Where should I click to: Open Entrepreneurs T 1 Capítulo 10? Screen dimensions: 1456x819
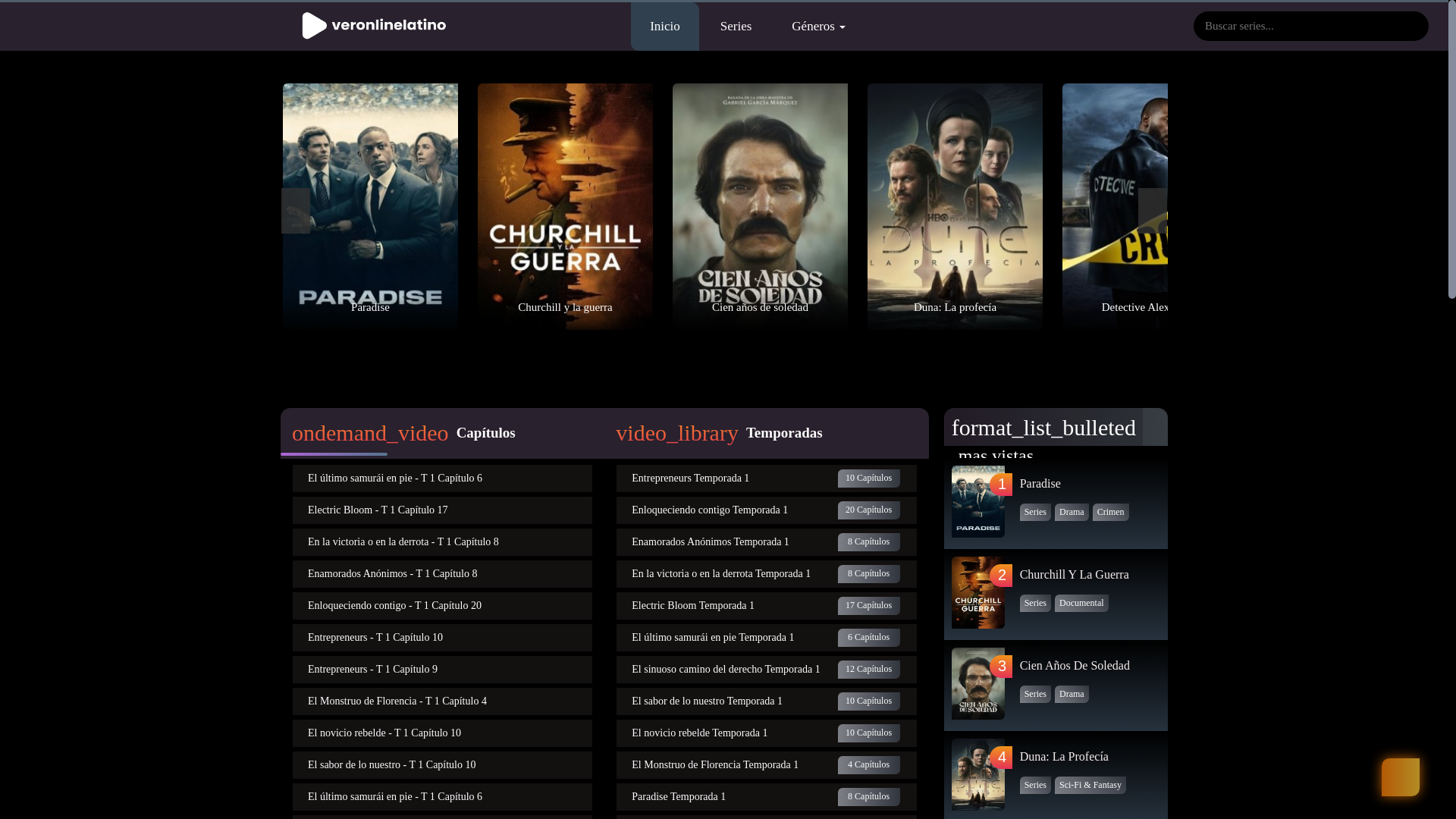pyautogui.click(x=442, y=638)
